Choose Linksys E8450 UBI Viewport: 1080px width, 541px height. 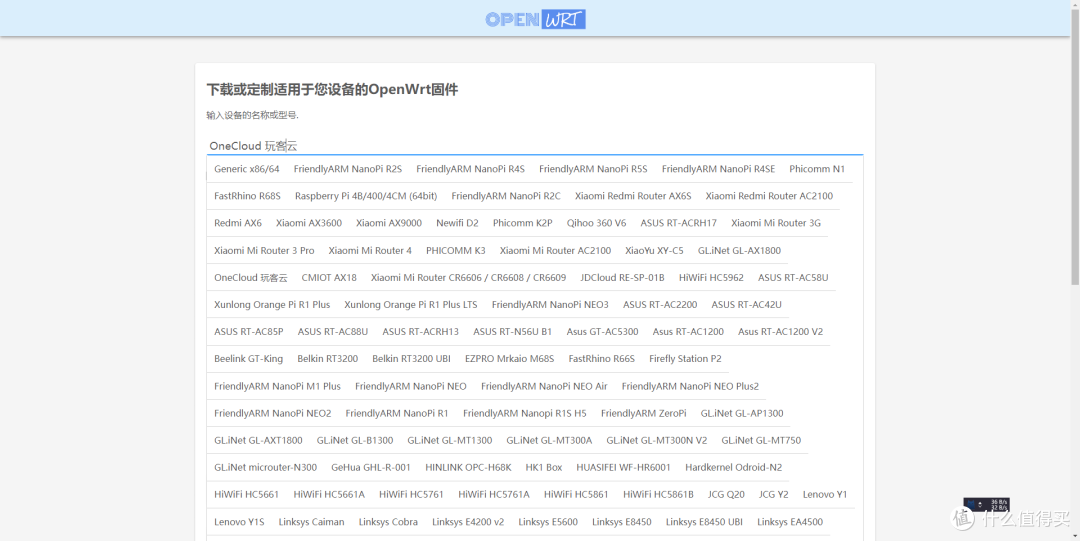[704, 522]
